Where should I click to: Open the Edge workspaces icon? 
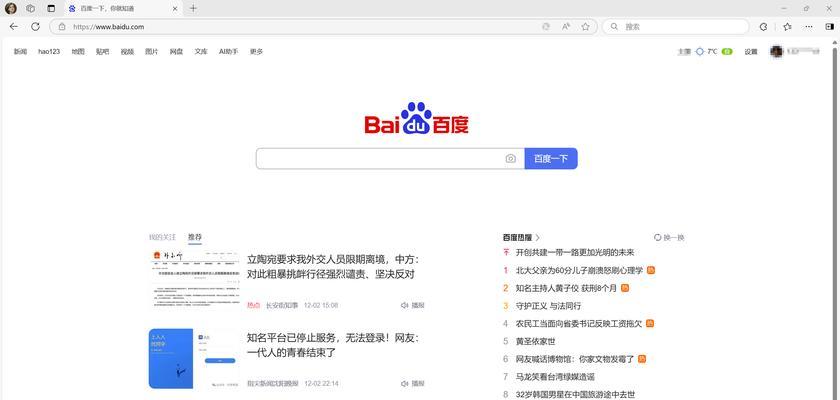[31, 9]
